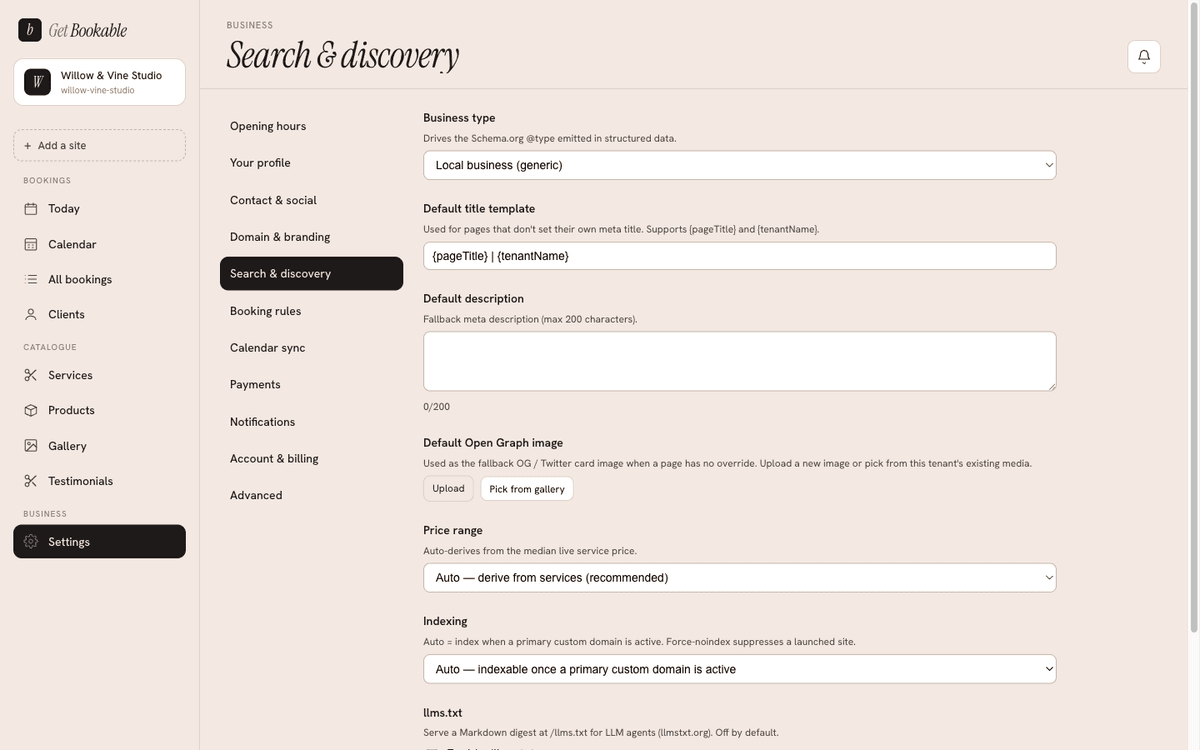Click the Services scissors icon

pos(31,375)
